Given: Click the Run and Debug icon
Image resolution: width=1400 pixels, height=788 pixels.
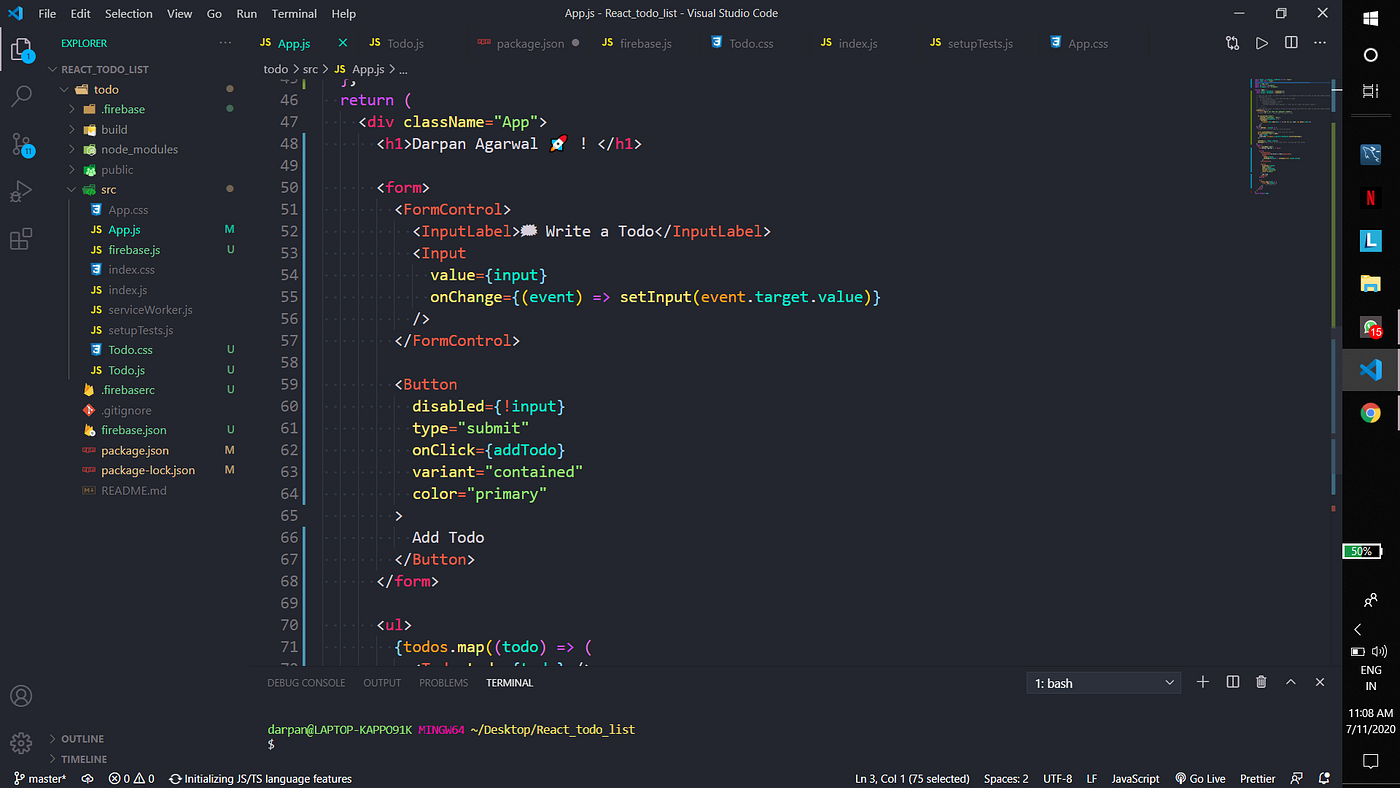Looking at the screenshot, I should pos(21,190).
